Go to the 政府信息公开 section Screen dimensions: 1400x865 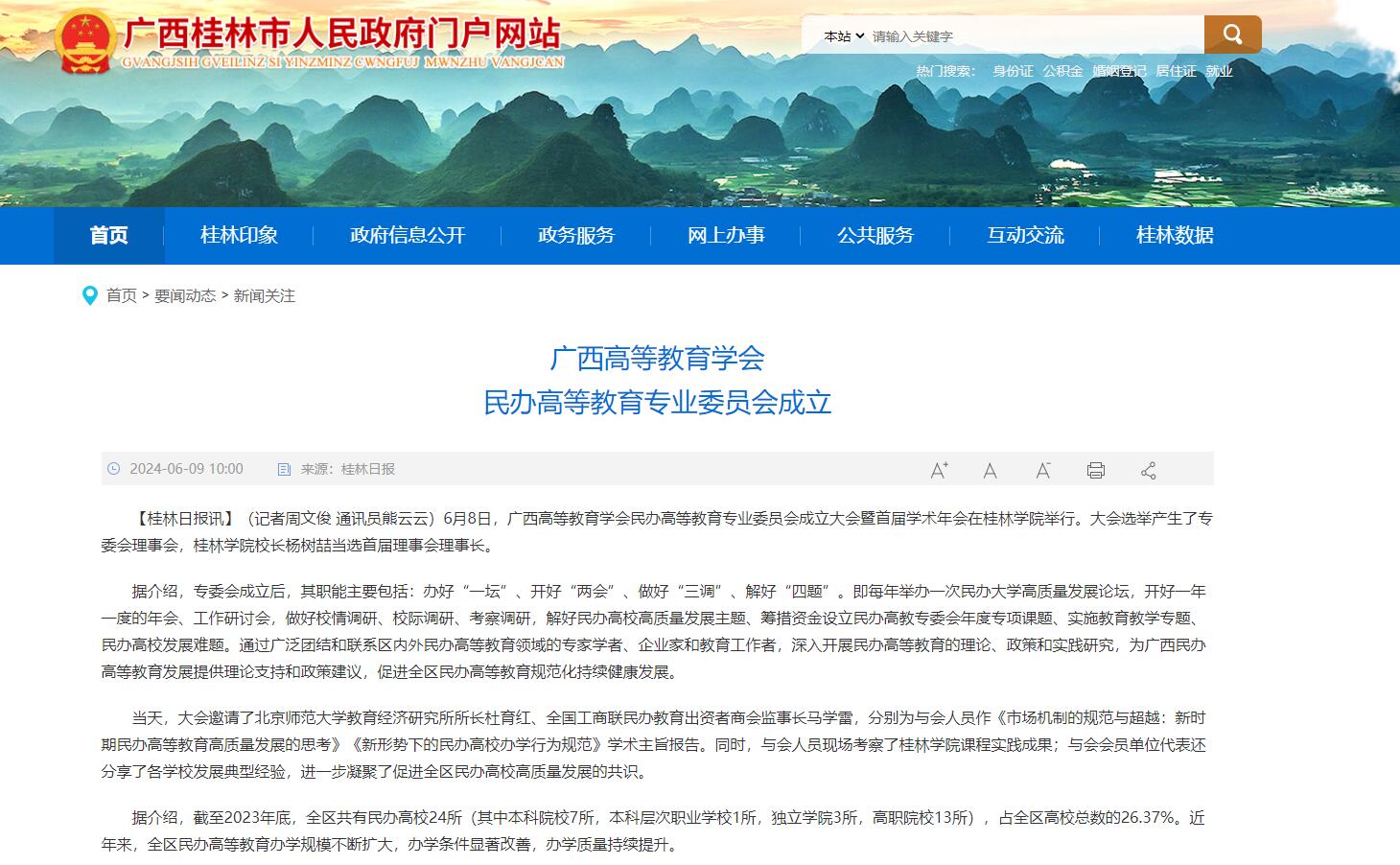(x=408, y=236)
